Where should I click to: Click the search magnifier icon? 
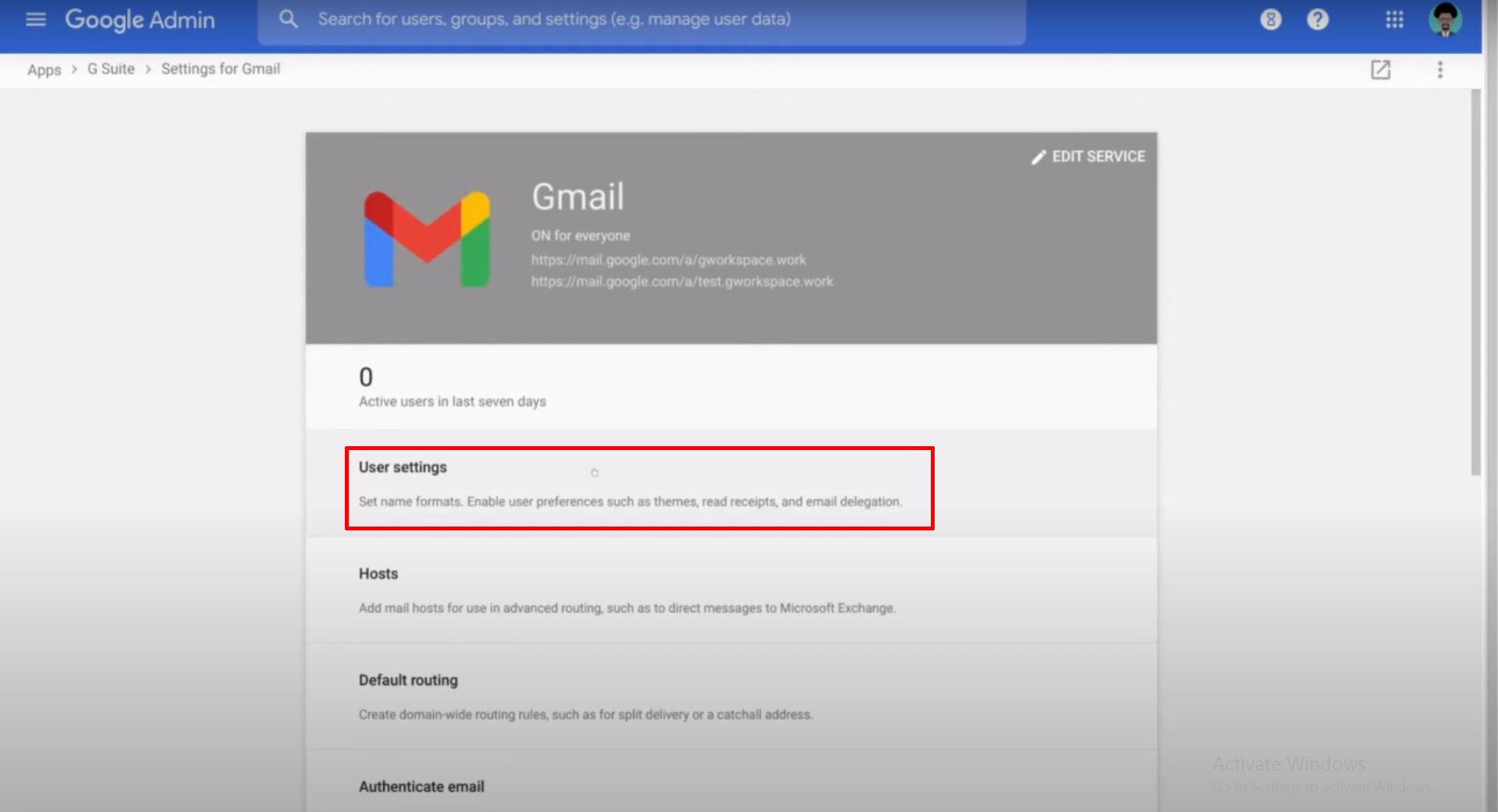click(288, 19)
